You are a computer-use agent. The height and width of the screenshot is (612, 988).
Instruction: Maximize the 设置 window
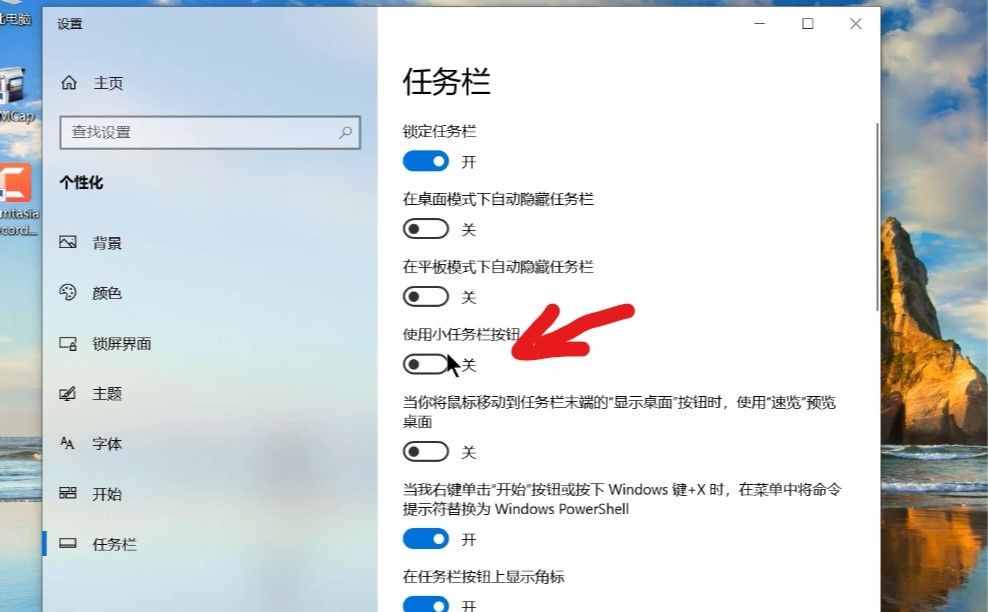point(808,24)
